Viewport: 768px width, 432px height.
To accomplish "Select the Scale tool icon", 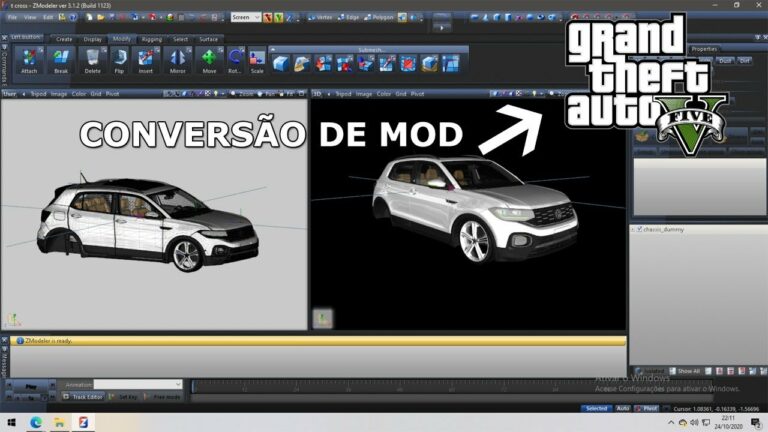I will pyautogui.click(x=257, y=61).
